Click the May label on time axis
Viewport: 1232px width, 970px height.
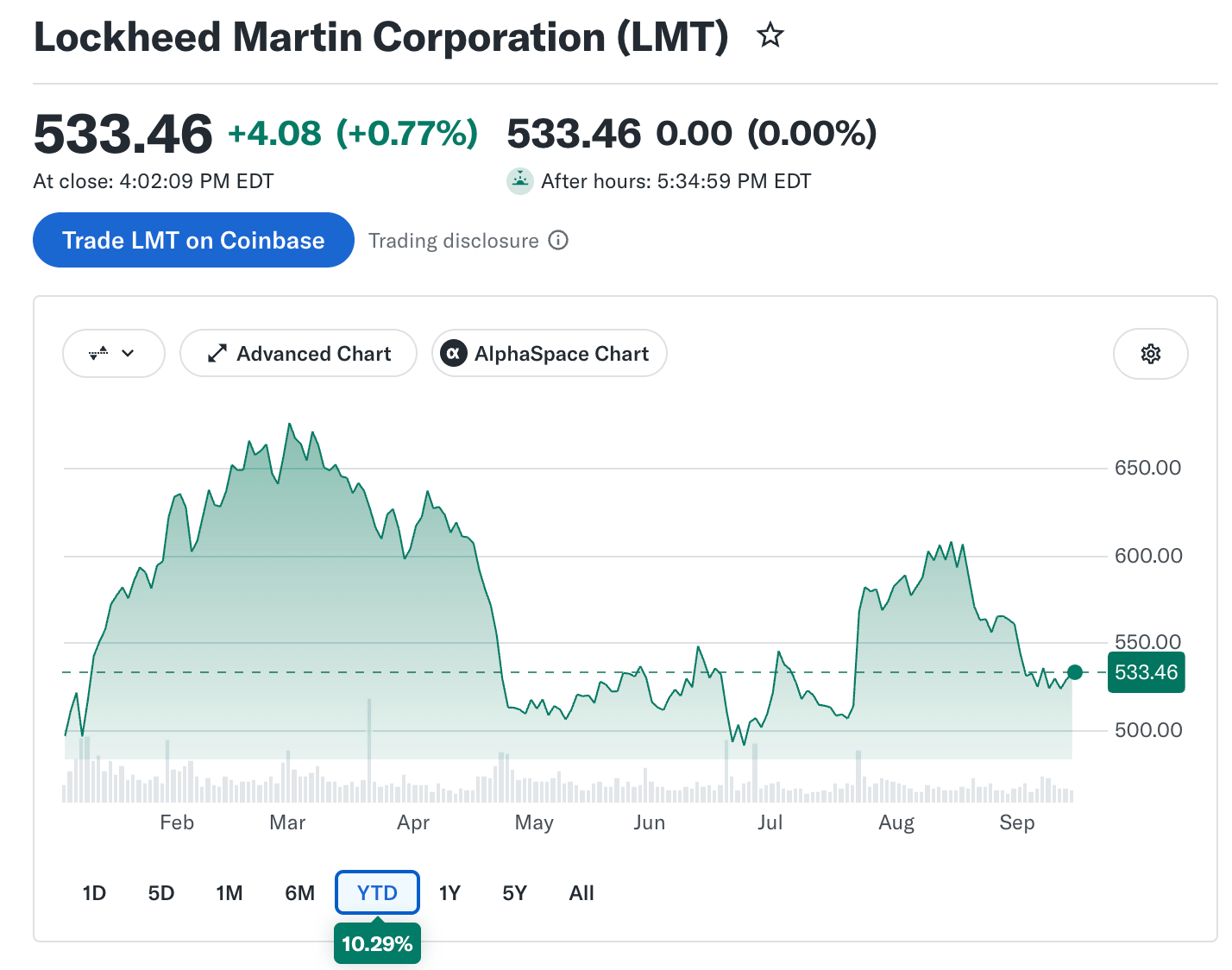[534, 823]
